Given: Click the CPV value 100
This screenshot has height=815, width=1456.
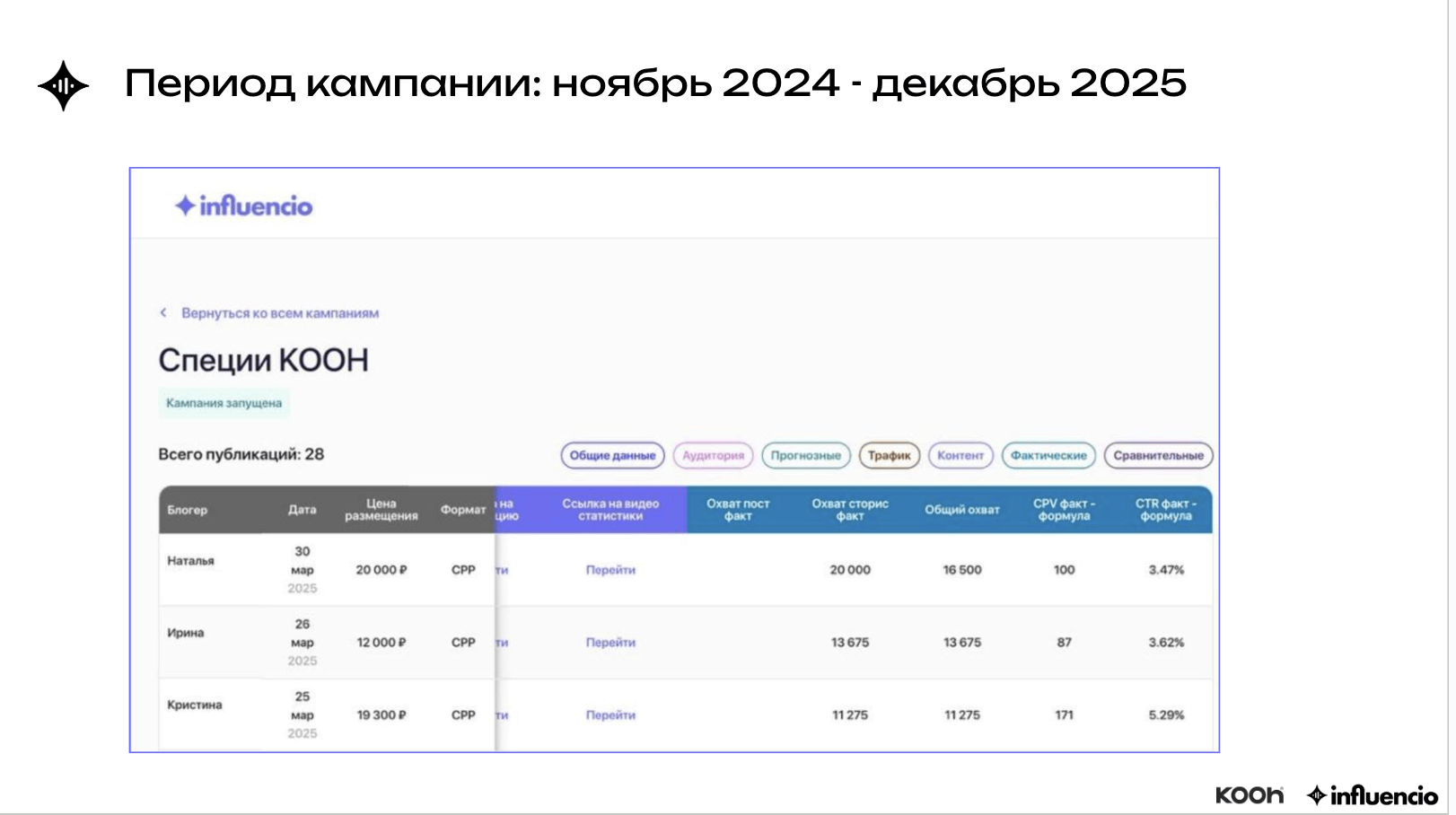Looking at the screenshot, I should [1064, 570].
